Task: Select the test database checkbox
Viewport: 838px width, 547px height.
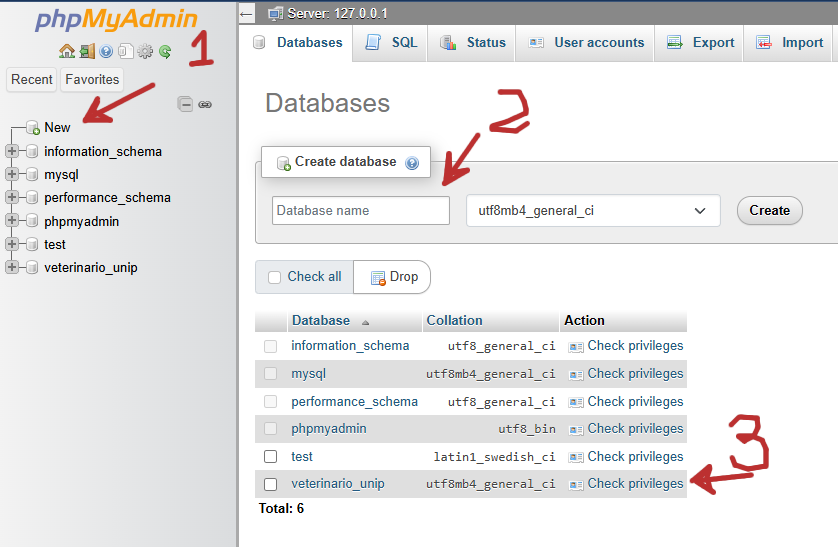Action: [x=270, y=456]
